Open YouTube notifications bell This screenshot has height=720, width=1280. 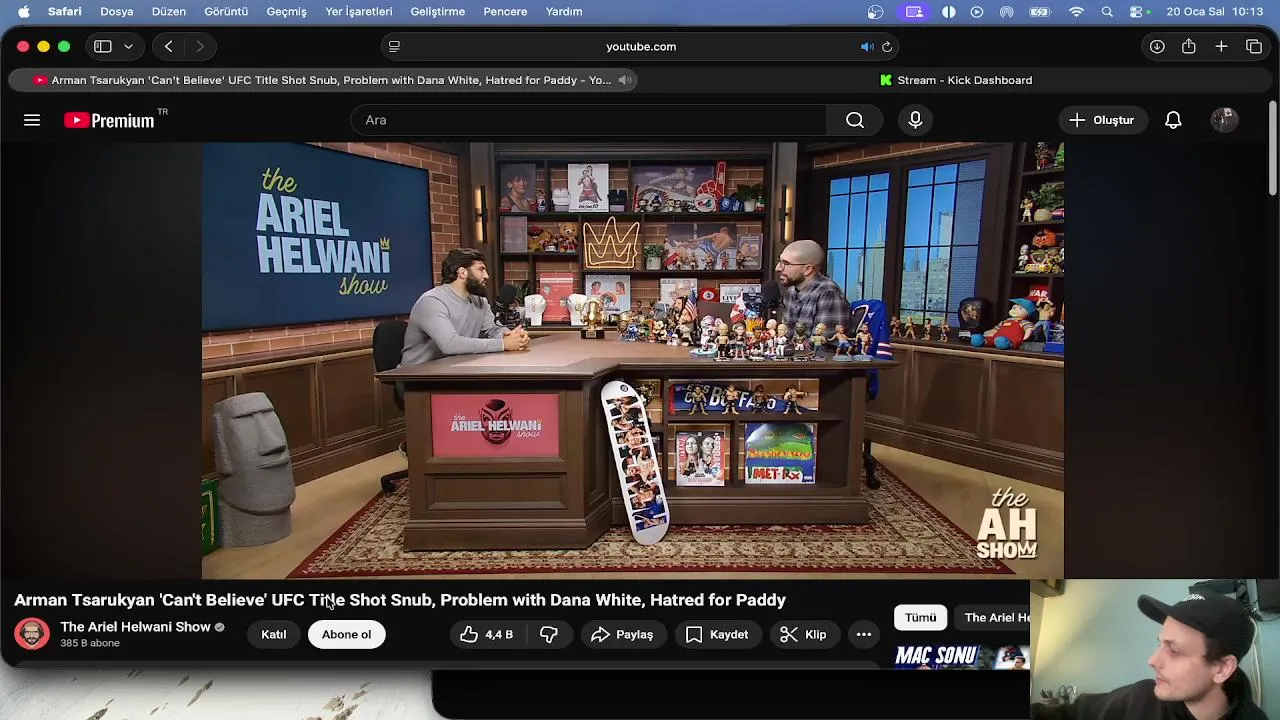pos(1173,120)
